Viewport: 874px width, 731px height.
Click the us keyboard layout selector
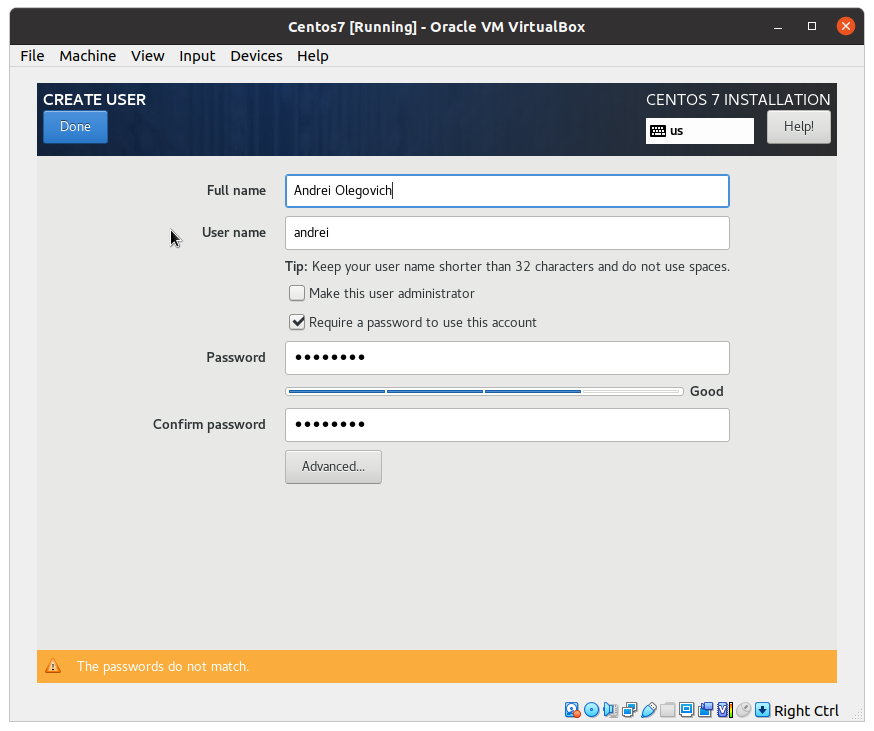tap(700, 131)
